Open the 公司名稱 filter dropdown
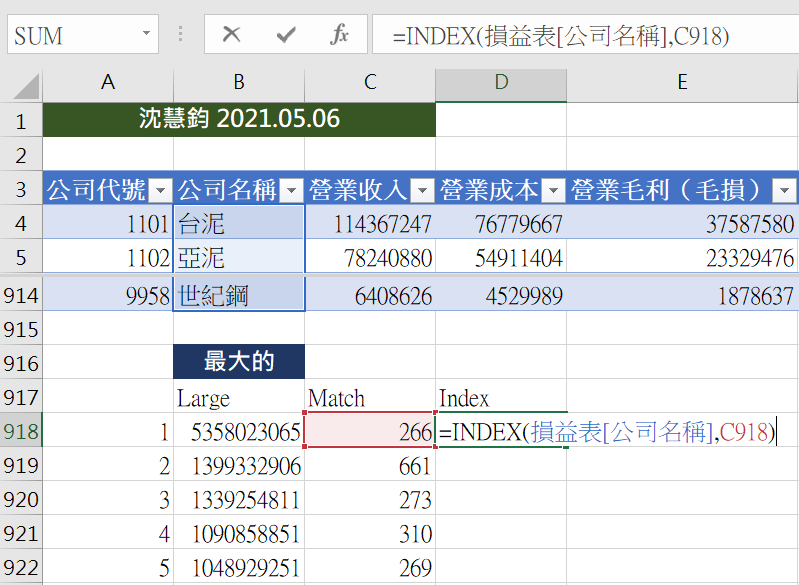Screen dimensions: 799x585 click(x=292, y=191)
